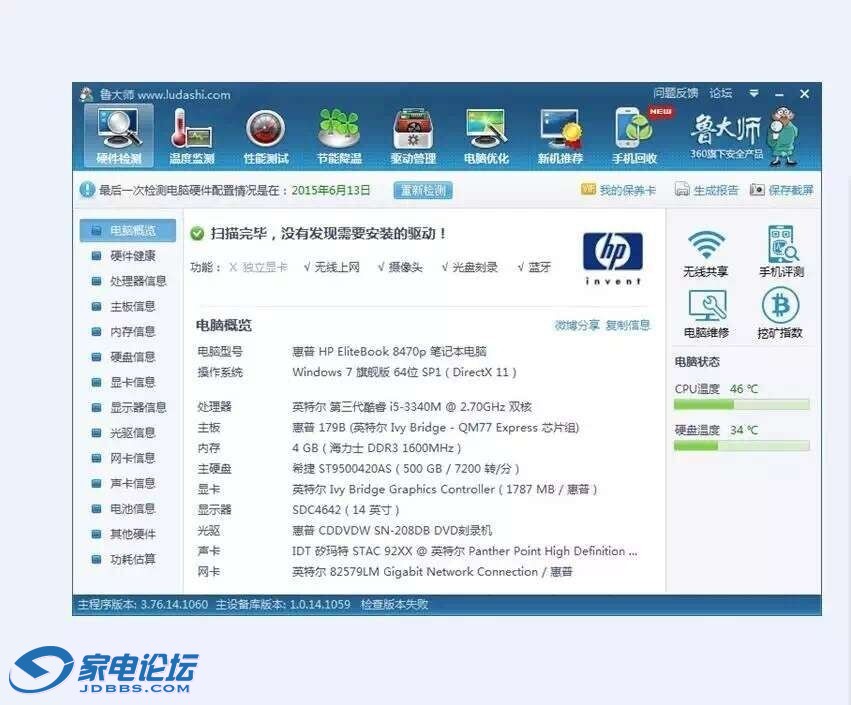This screenshot has width=851, height=705.
Task: Click the 电脑优化 PC optimization icon
Action: (x=486, y=134)
